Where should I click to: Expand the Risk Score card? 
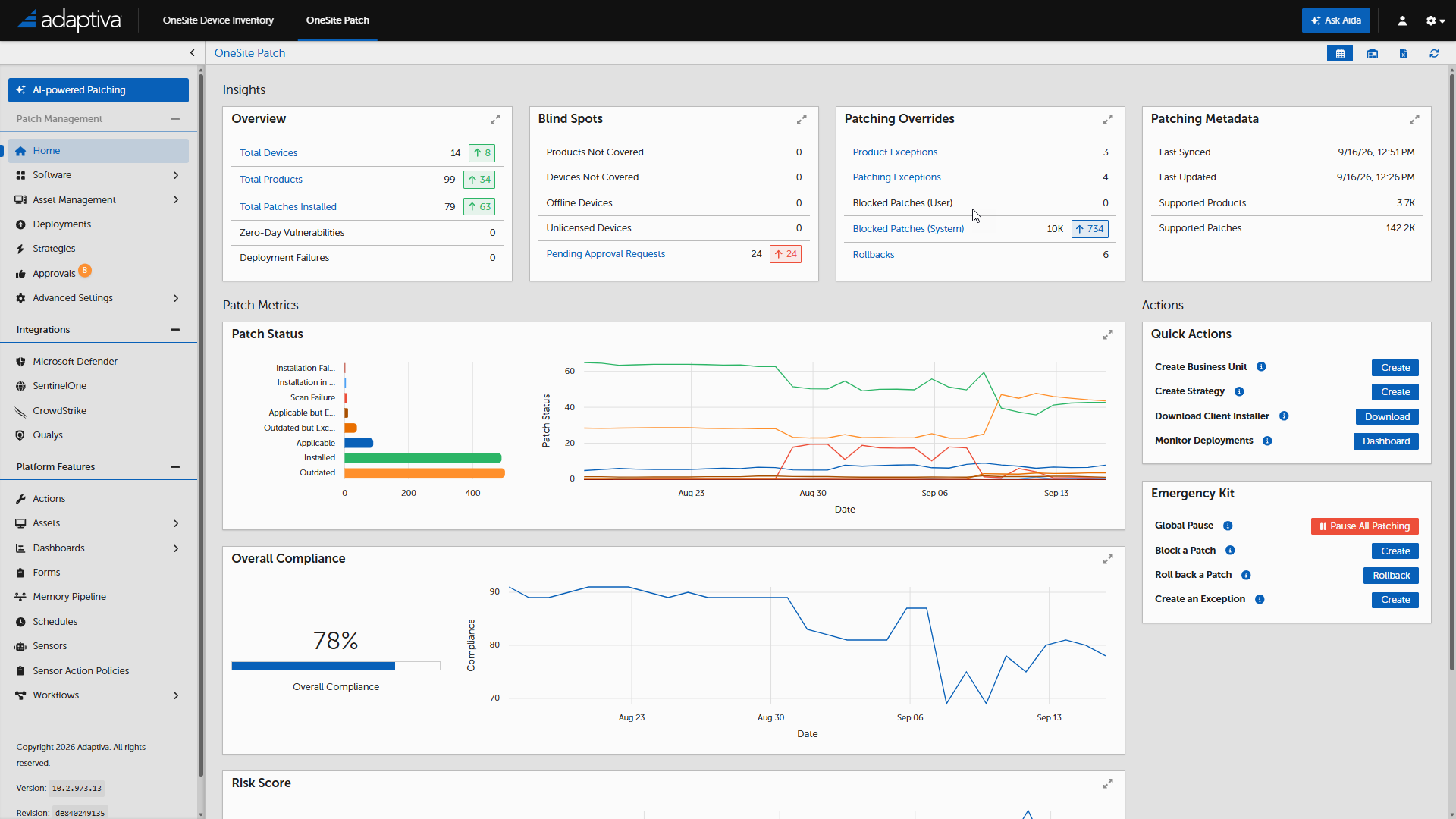(x=1108, y=783)
